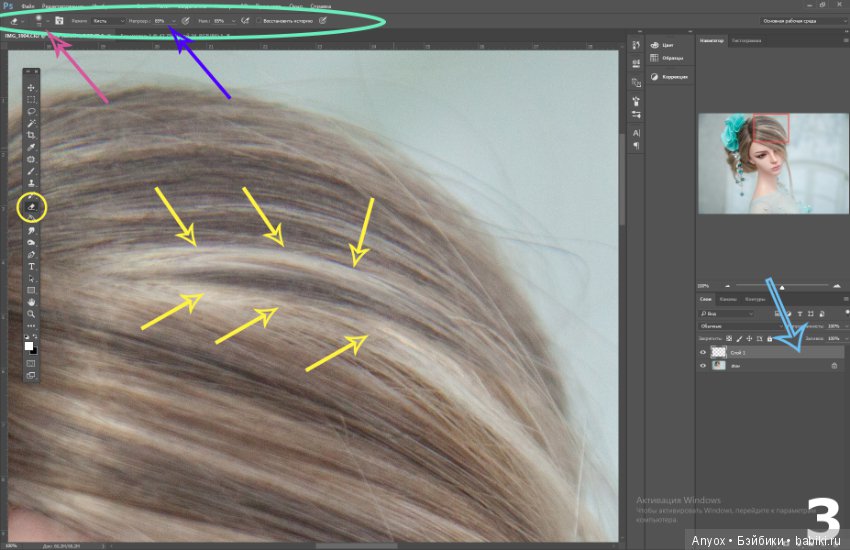Lock transparent pixels icon
The height and width of the screenshot is (550, 850).
(729, 339)
